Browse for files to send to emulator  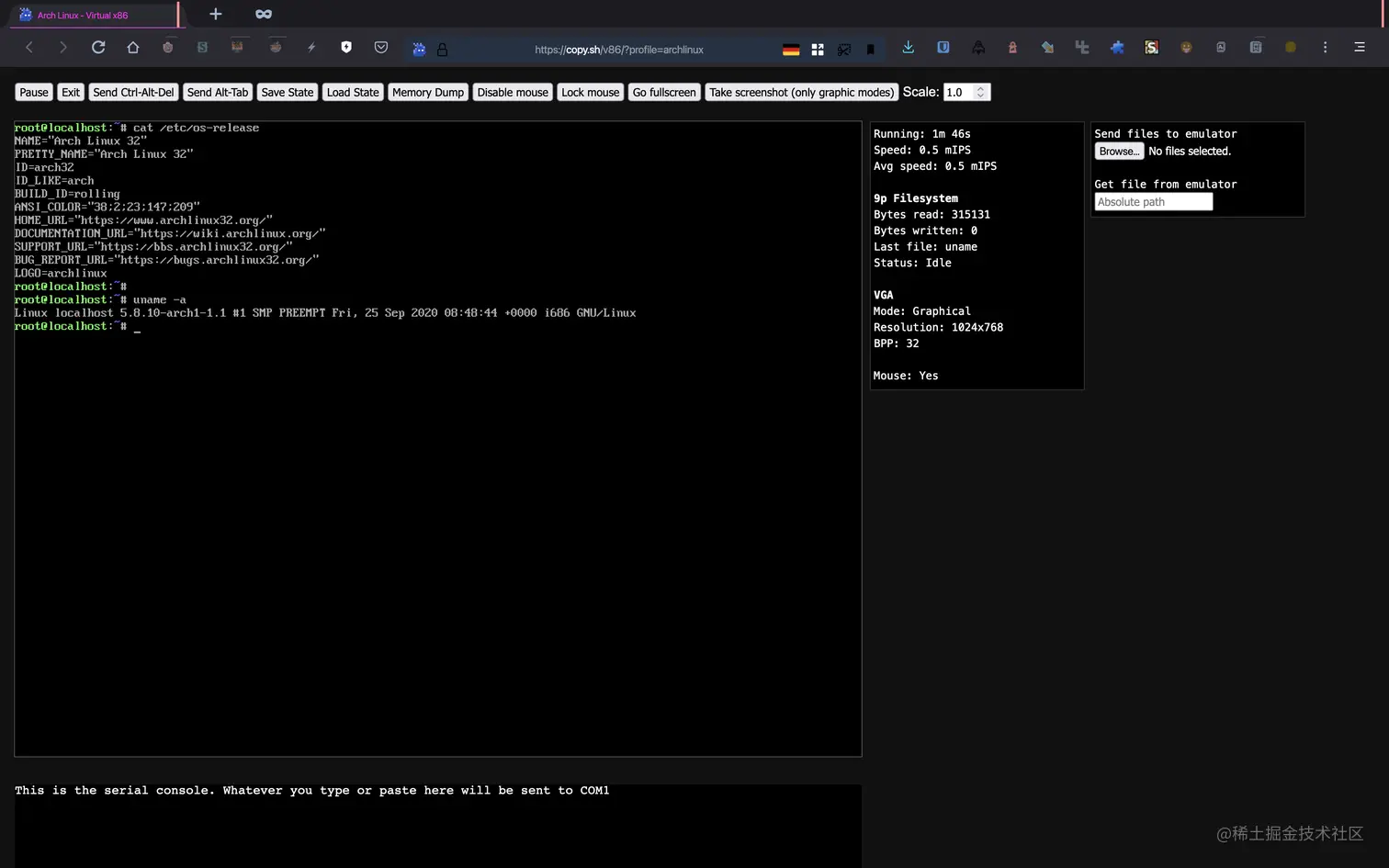(x=1119, y=152)
